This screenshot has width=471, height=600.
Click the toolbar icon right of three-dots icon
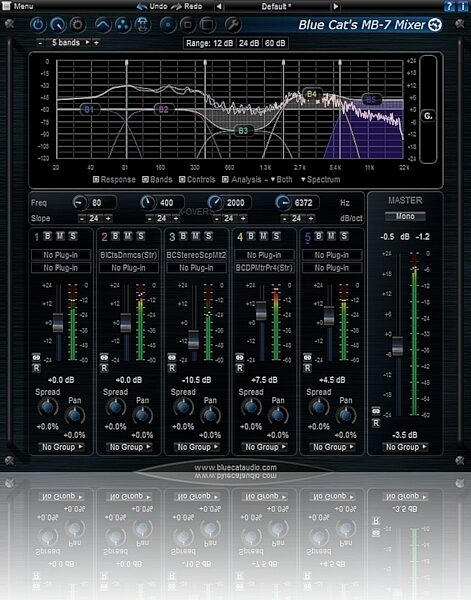tap(142, 25)
